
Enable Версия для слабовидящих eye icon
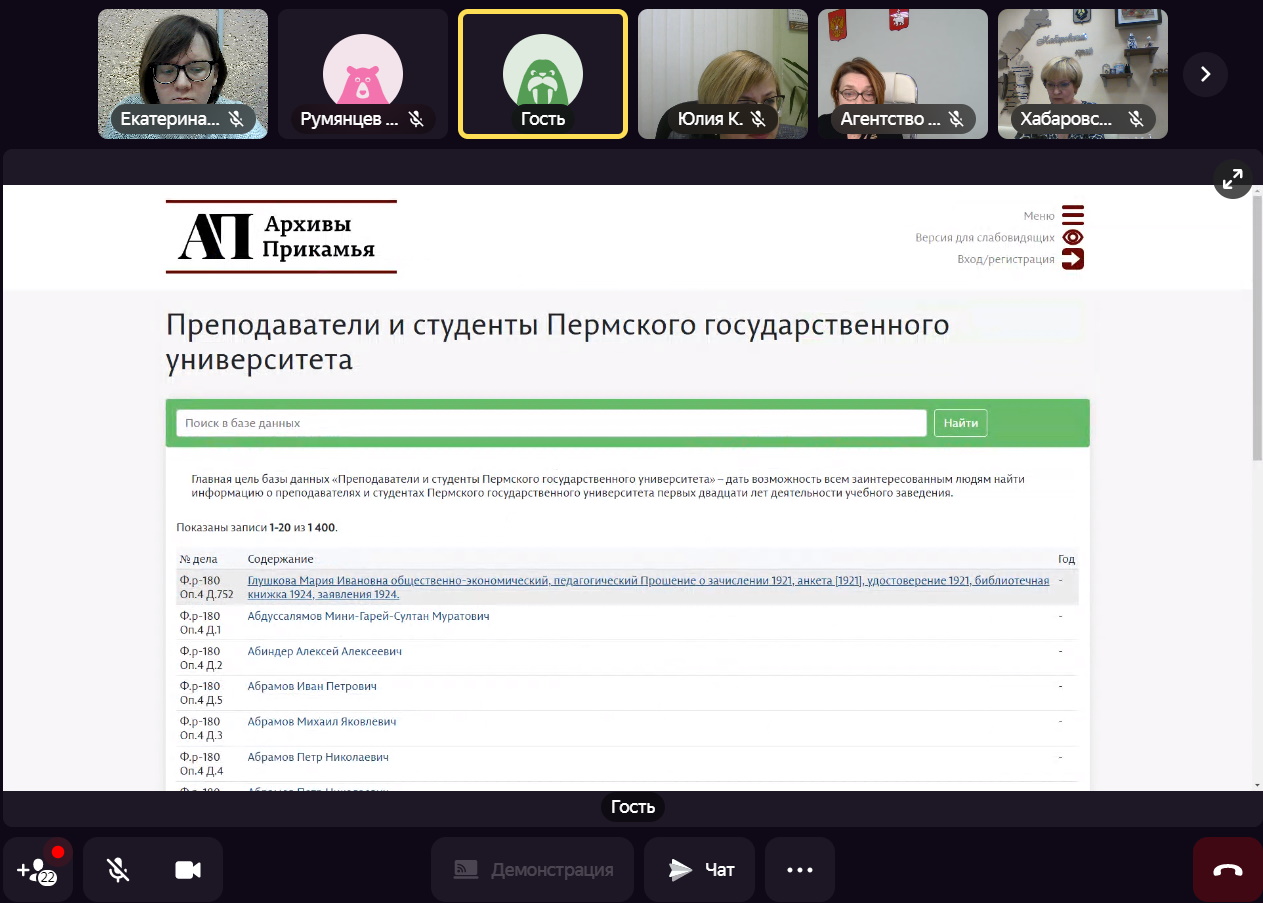tap(1072, 238)
